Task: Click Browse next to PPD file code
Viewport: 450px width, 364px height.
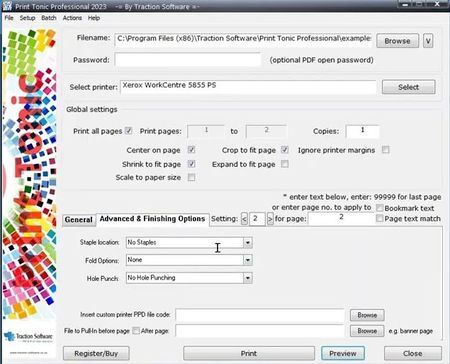Action: [x=367, y=315]
